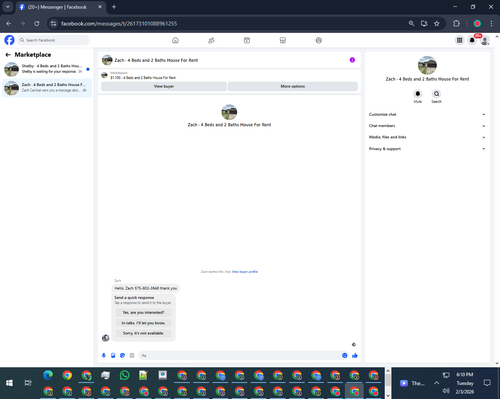Click the Zoom browser search magnifier icon
The image size is (500, 399).
411,23
